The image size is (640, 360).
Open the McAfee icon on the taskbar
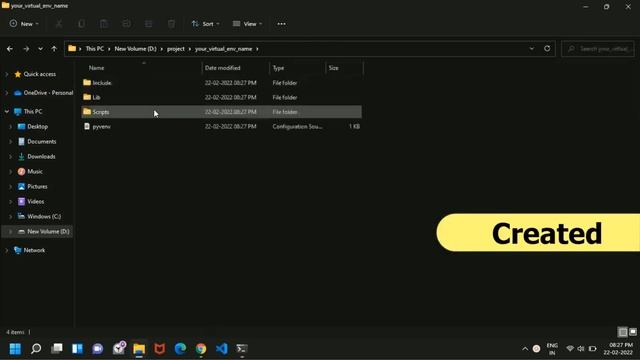tap(160, 349)
